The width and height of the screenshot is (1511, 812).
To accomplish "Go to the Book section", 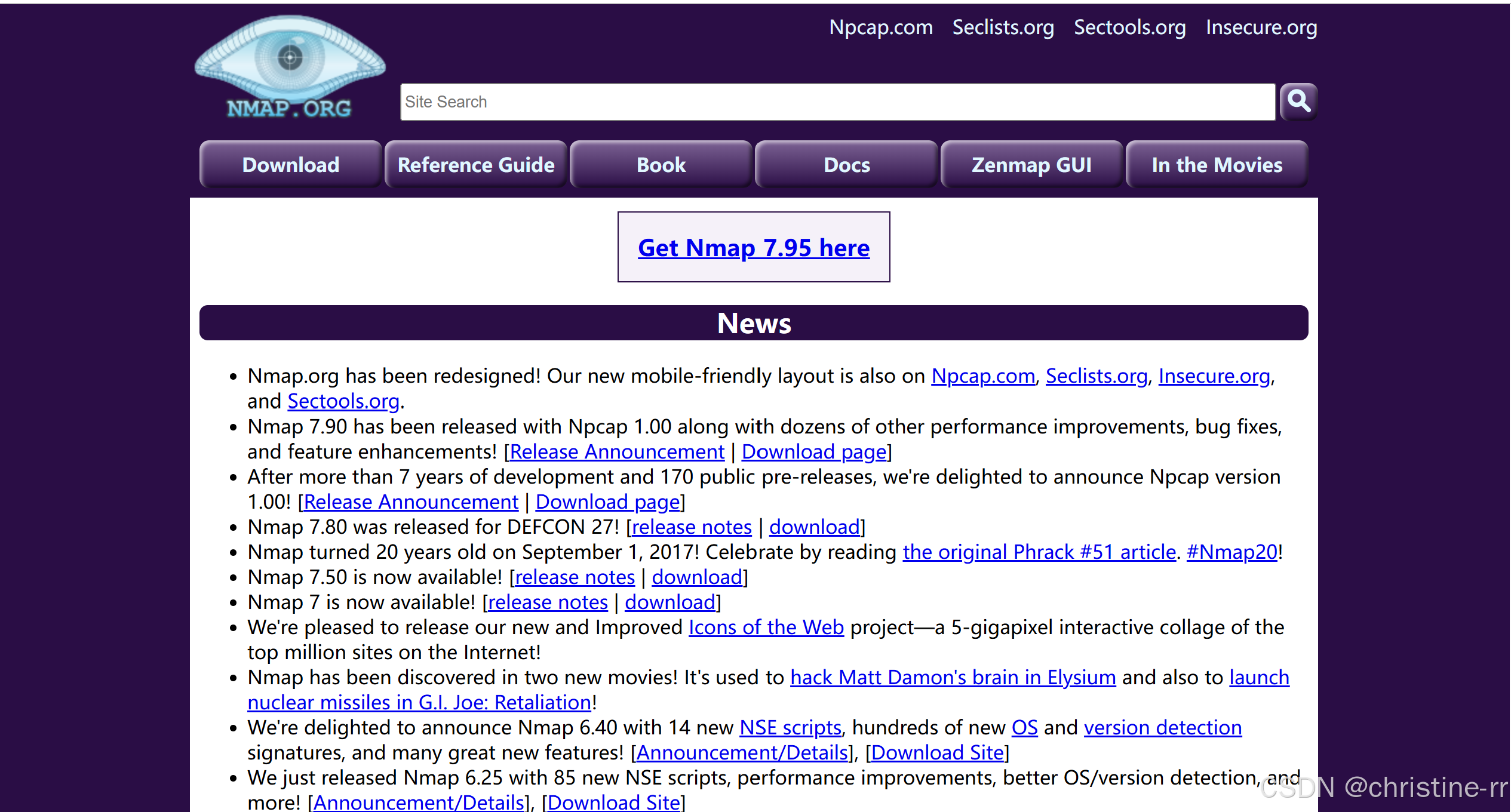I will coord(661,165).
